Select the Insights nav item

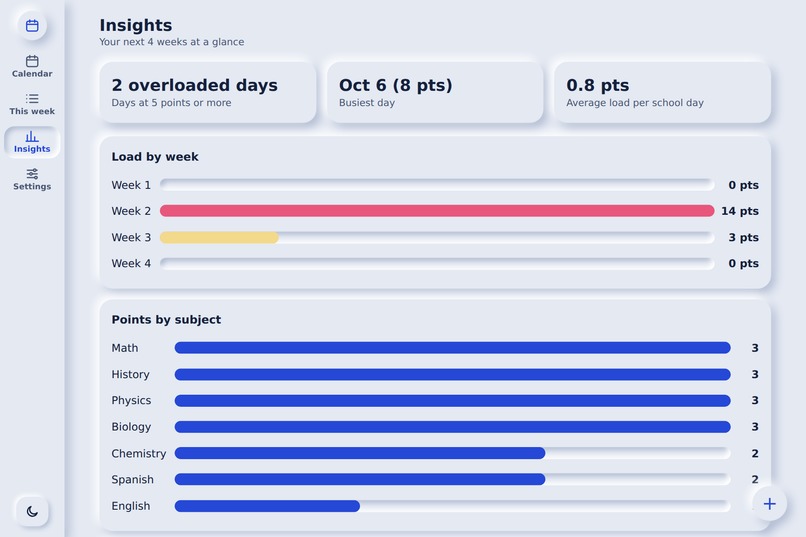(32, 142)
